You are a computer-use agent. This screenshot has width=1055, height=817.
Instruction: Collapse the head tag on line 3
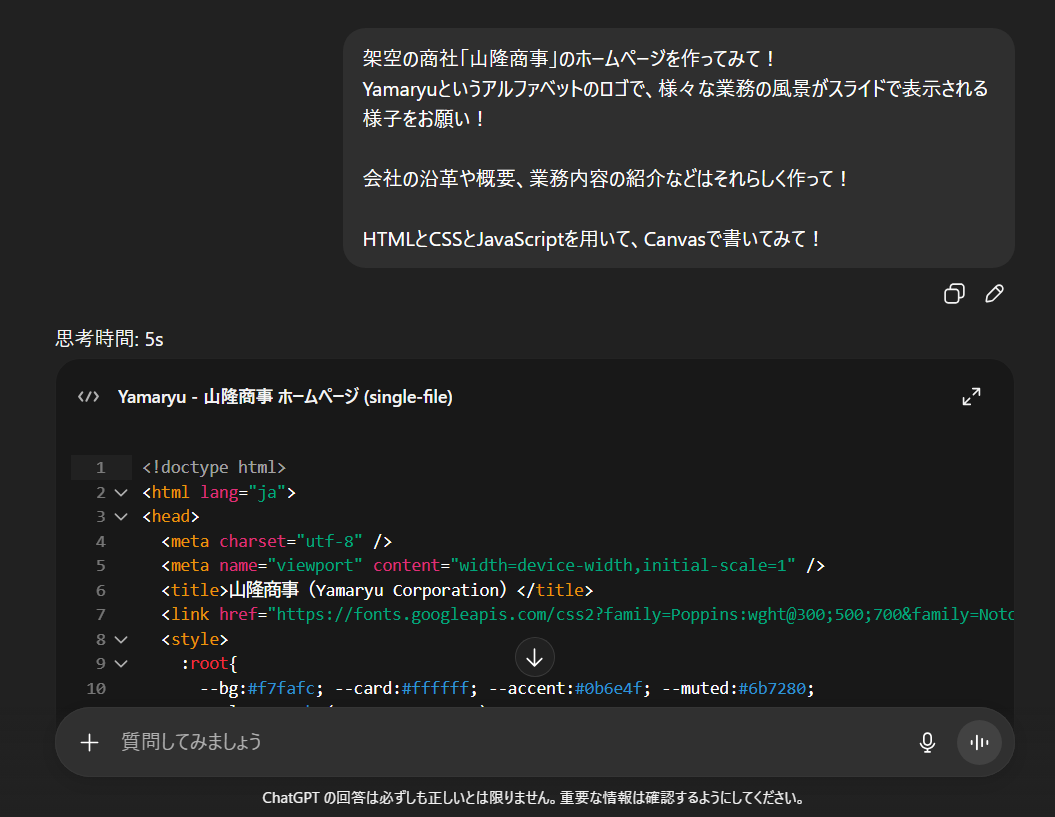click(x=121, y=517)
